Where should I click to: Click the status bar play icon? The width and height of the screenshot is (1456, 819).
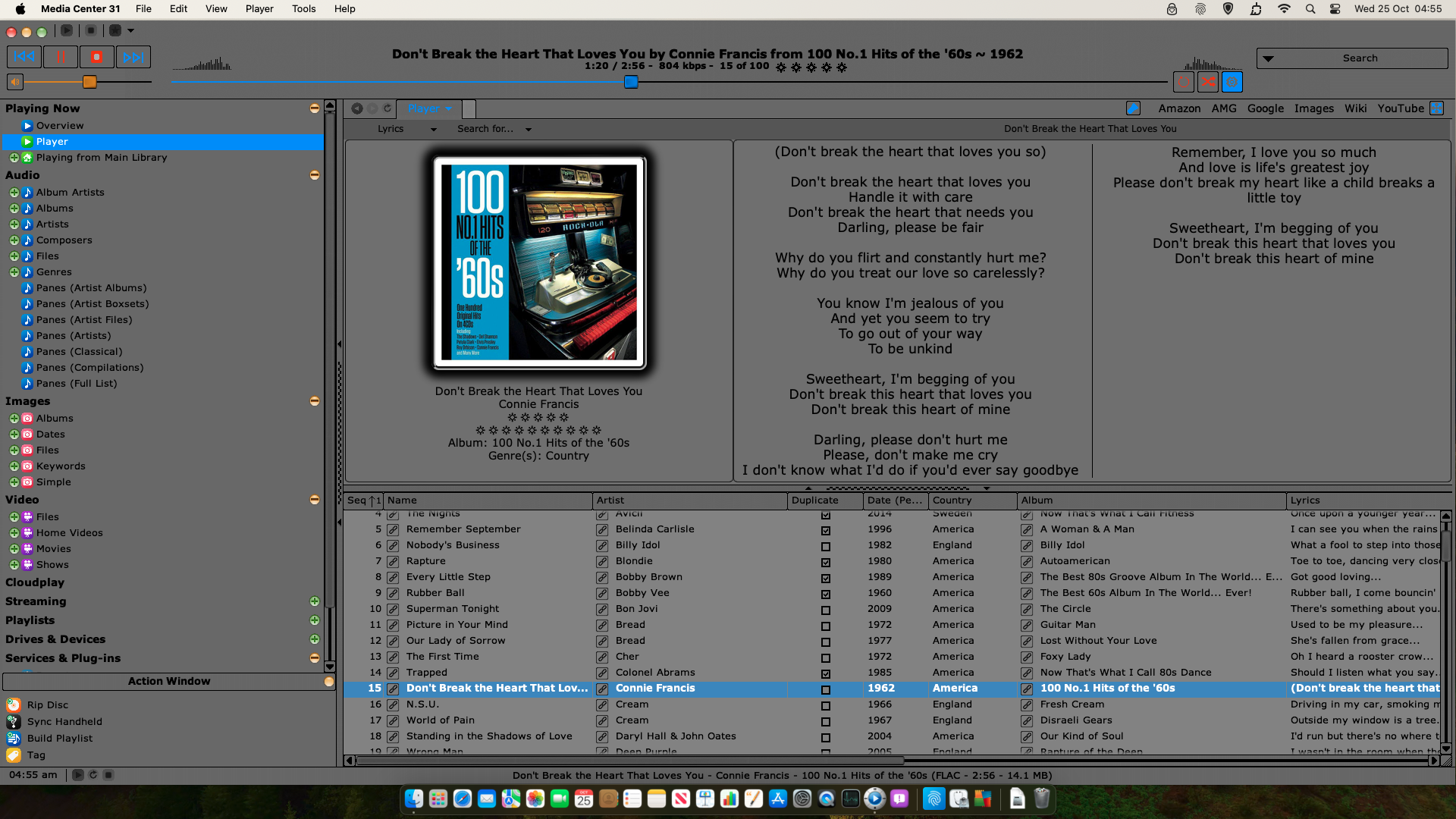77,775
